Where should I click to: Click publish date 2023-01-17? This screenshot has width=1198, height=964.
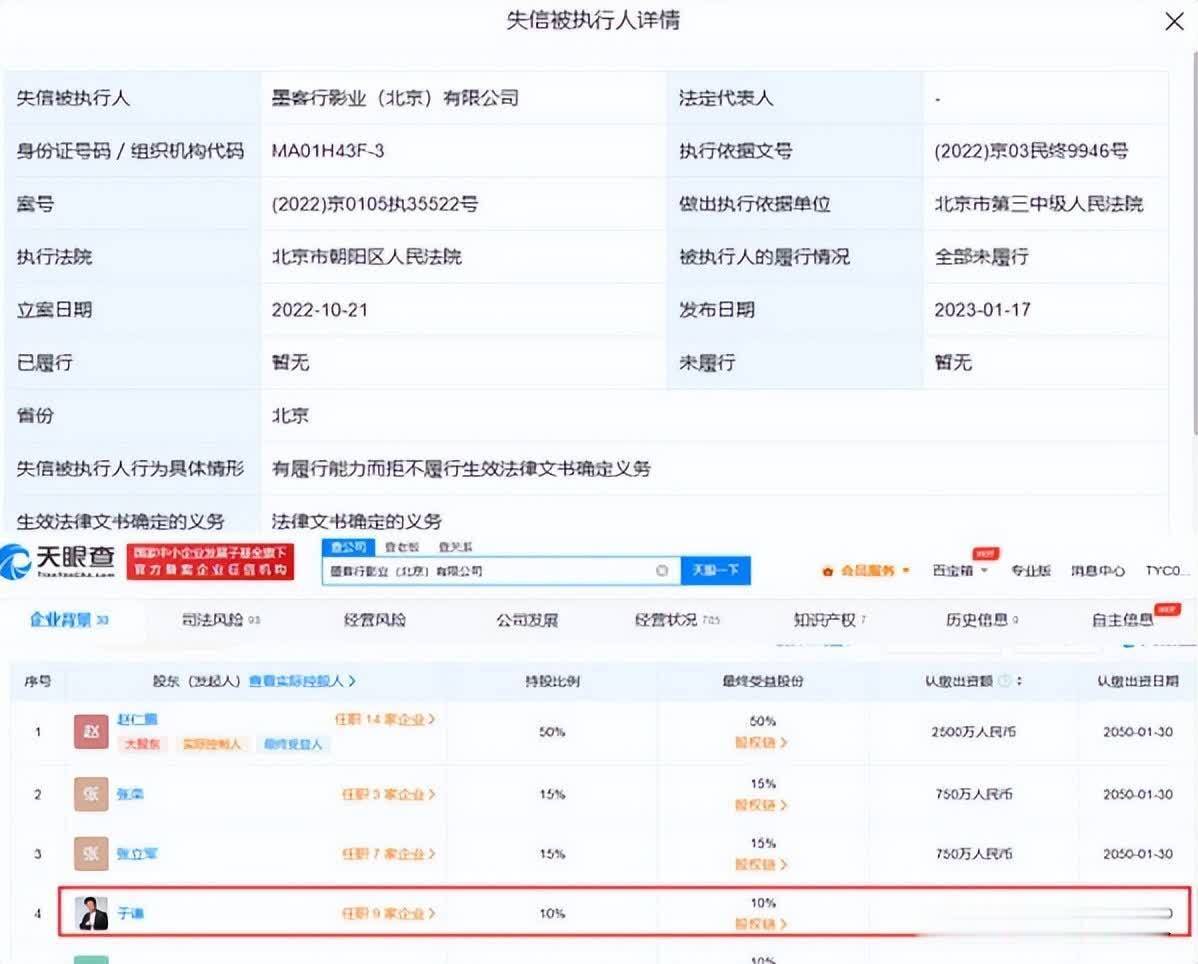point(983,310)
